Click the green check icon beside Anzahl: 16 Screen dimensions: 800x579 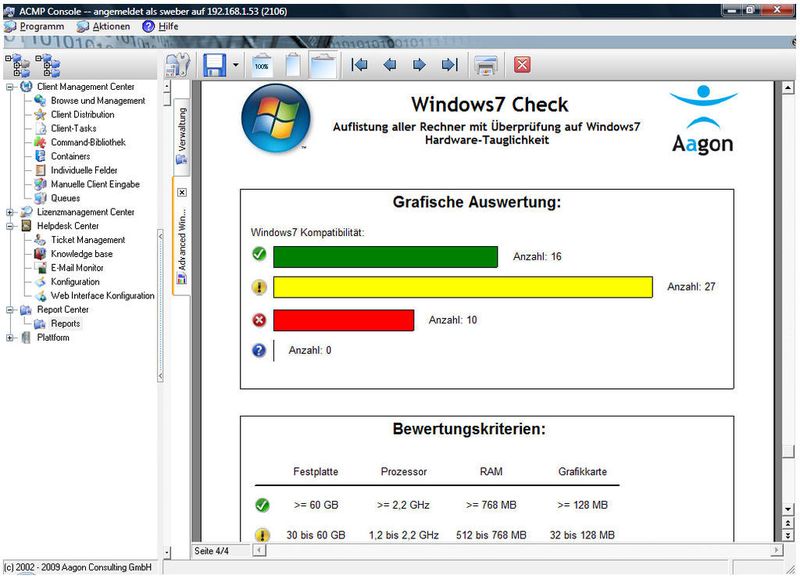(x=259, y=254)
